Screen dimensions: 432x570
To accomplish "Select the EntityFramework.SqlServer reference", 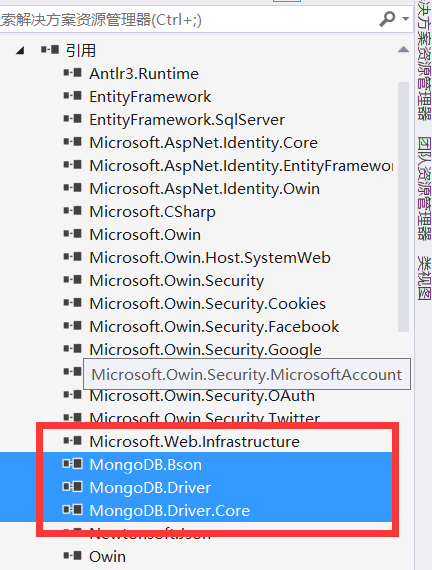I will tap(187, 120).
